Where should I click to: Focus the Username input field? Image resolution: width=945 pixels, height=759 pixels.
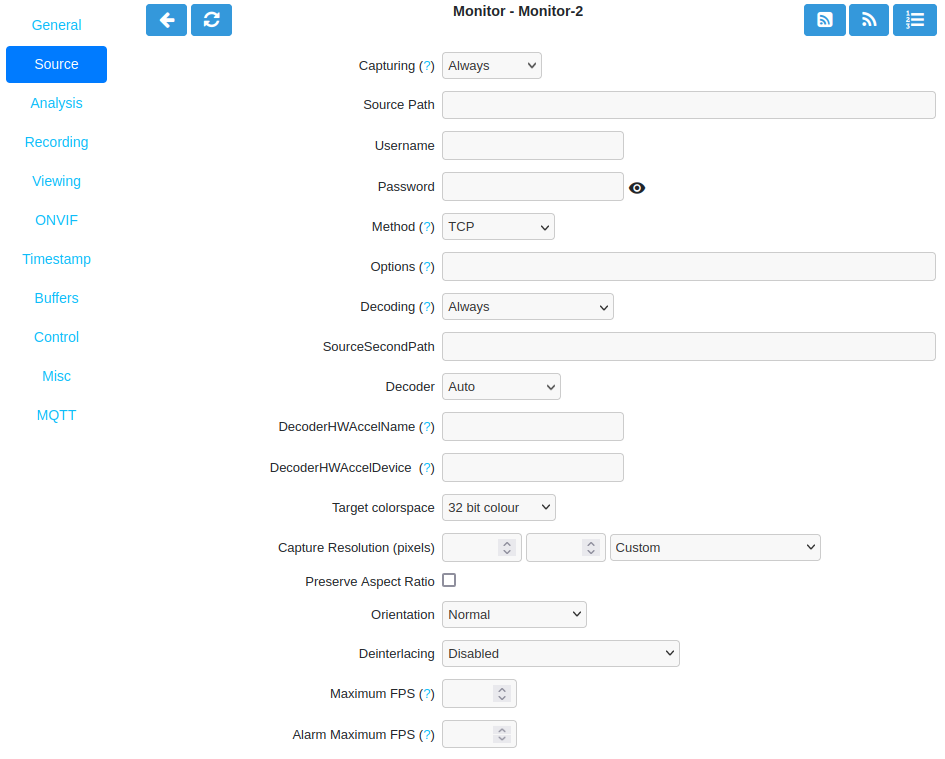pos(533,145)
